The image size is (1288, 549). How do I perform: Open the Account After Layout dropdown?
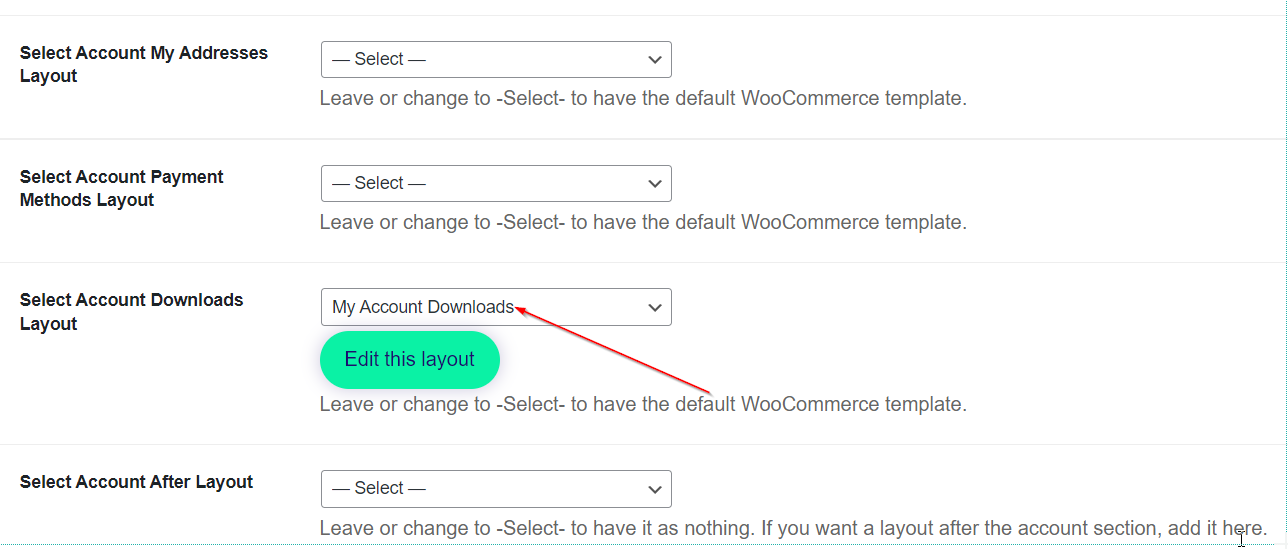click(x=495, y=489)
